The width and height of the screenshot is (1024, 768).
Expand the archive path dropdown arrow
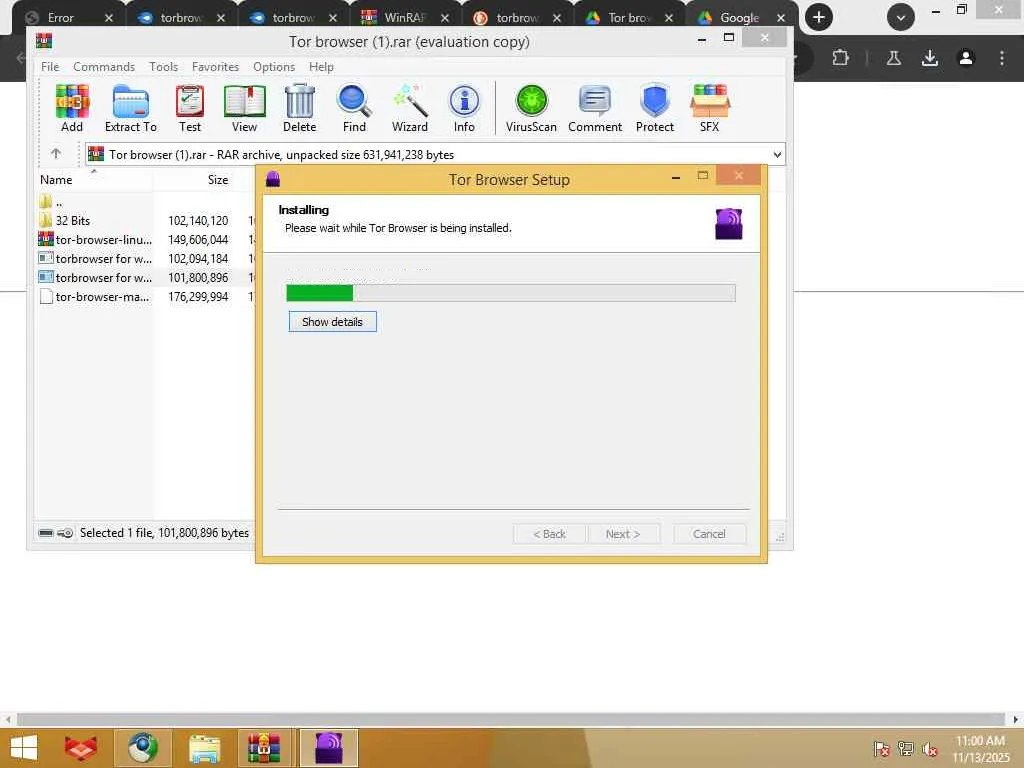pyautogui.click(x=777, y=155)
